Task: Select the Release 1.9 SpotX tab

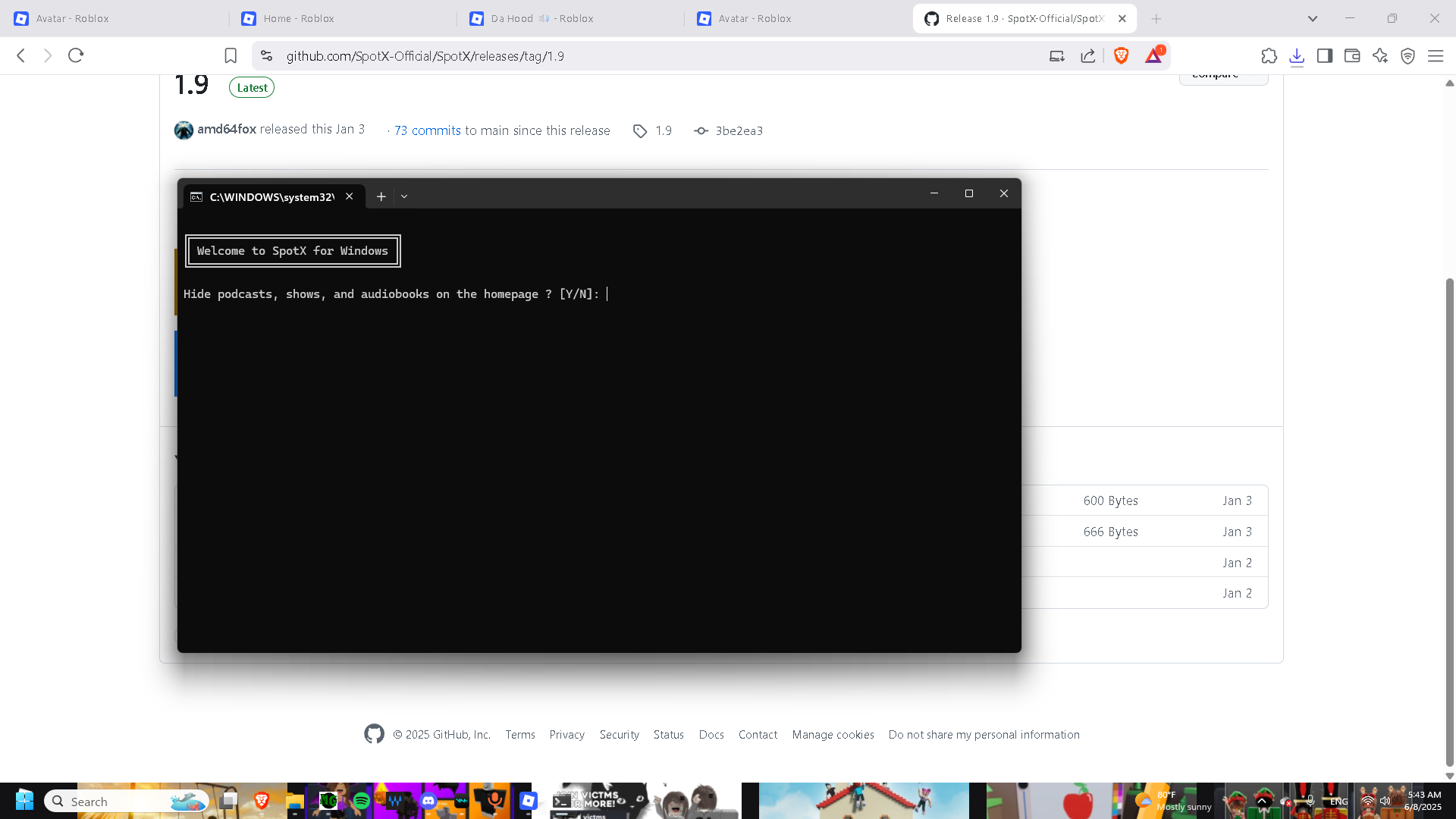Action: click(x=1025, y=18)
